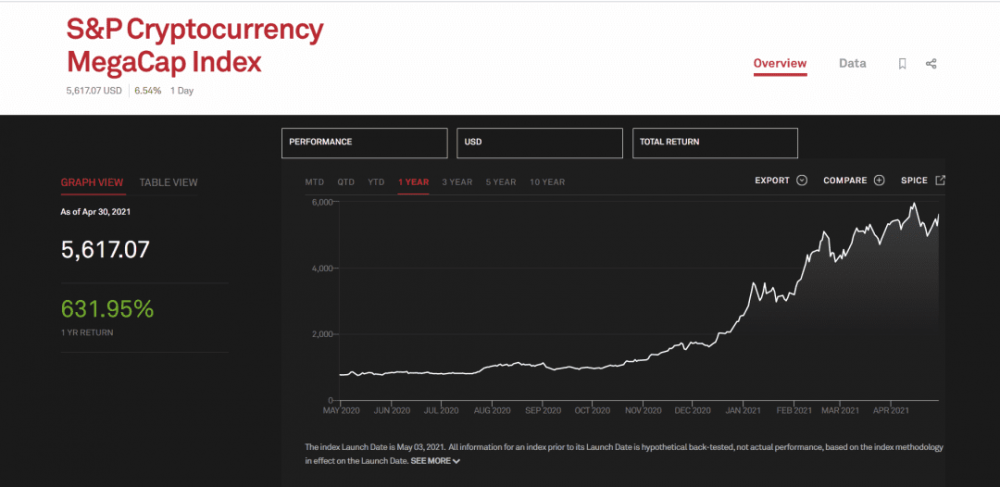Image resolution: width=1000 pixels, height=487 pixels.
Task: Click the share icon in header
Action: point(931,63)
